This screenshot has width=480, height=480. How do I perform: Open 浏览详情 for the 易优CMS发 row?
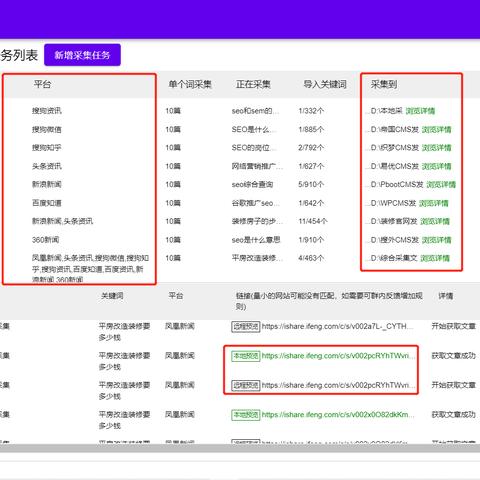(436, 166)
